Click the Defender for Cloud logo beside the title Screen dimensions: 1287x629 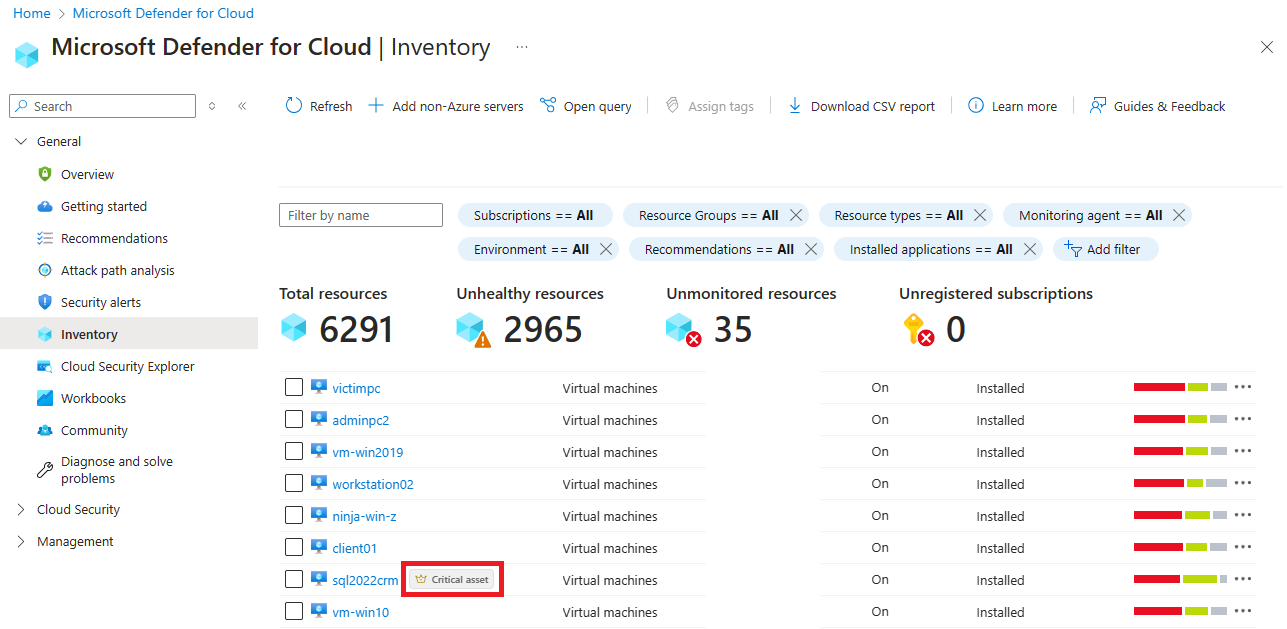(x=27, y=53)
